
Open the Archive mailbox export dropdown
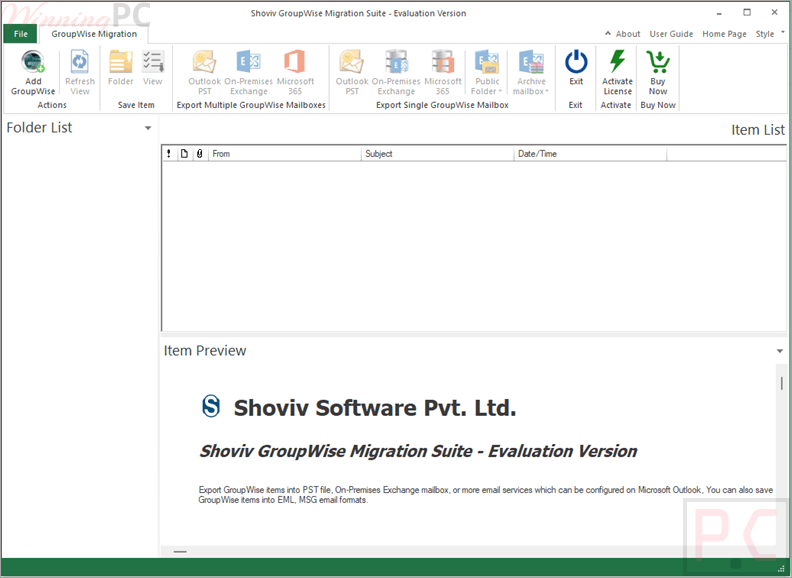pyautogui.click(x=531, y=72)
